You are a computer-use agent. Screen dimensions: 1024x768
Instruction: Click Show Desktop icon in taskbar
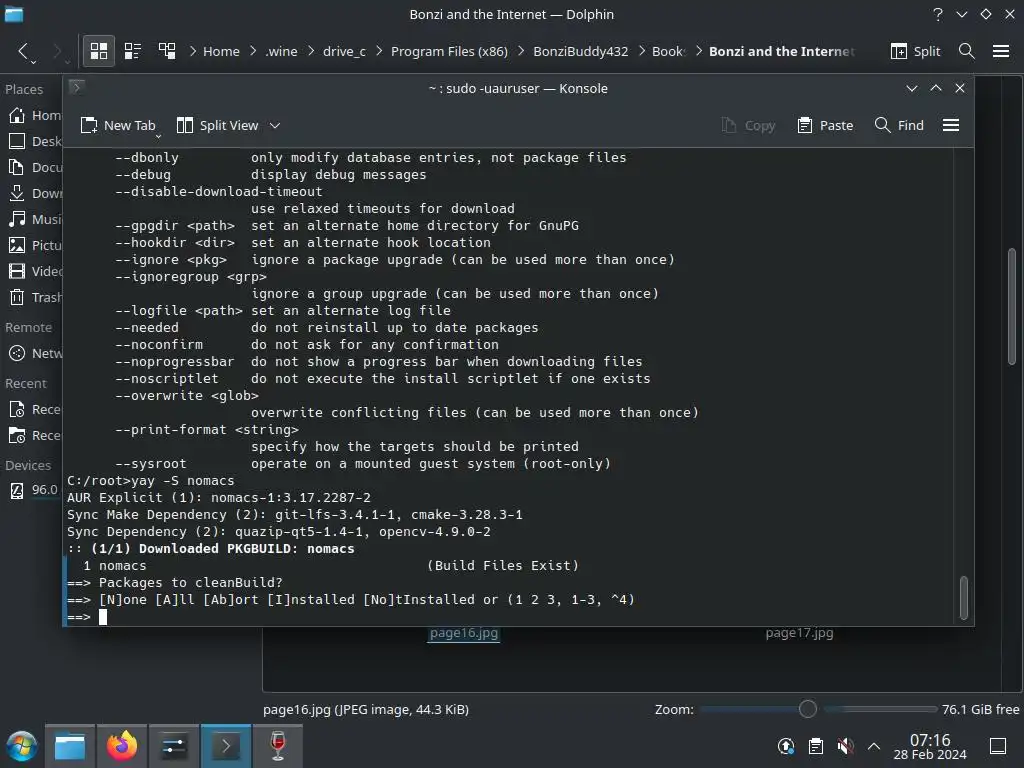998,746
